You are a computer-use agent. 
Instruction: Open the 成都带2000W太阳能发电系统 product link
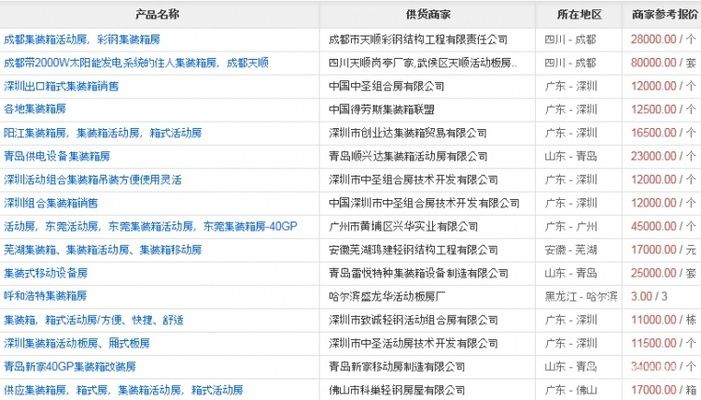coord(136,63)
